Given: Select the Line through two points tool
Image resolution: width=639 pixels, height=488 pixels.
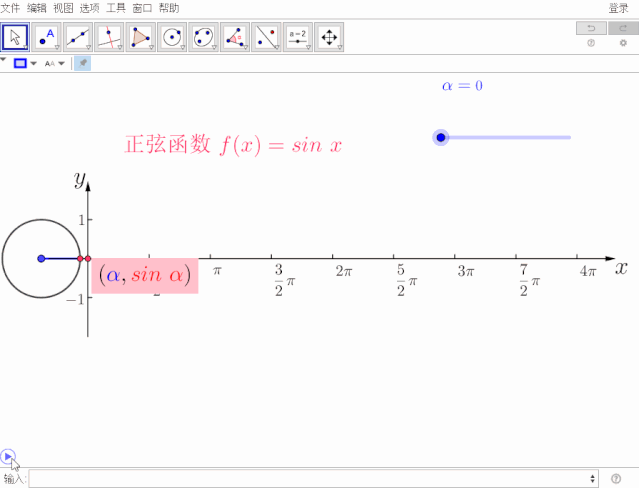Looking at the screenshot, I should coord(78,37).
